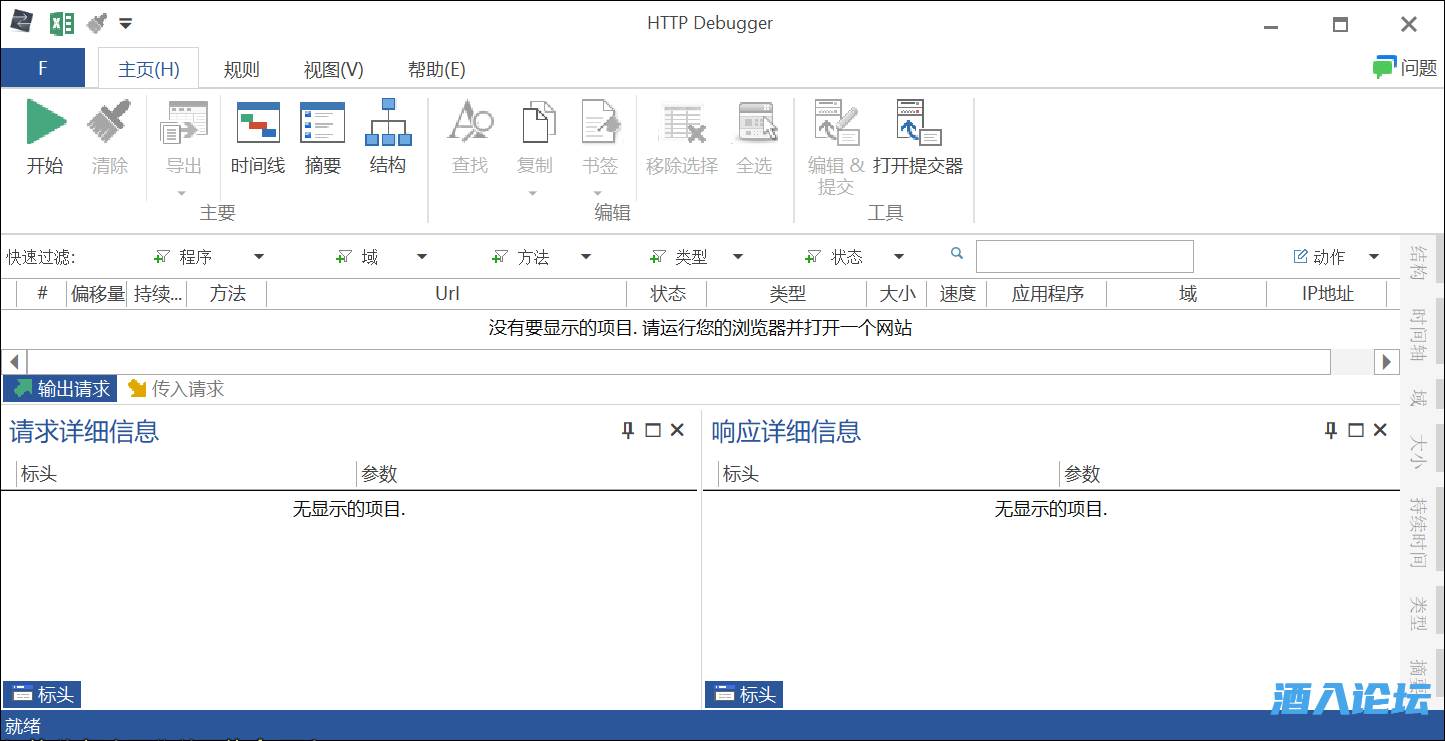Click inside the search input field
This screenshot has width=1445, height=741.
[1084, 256]
